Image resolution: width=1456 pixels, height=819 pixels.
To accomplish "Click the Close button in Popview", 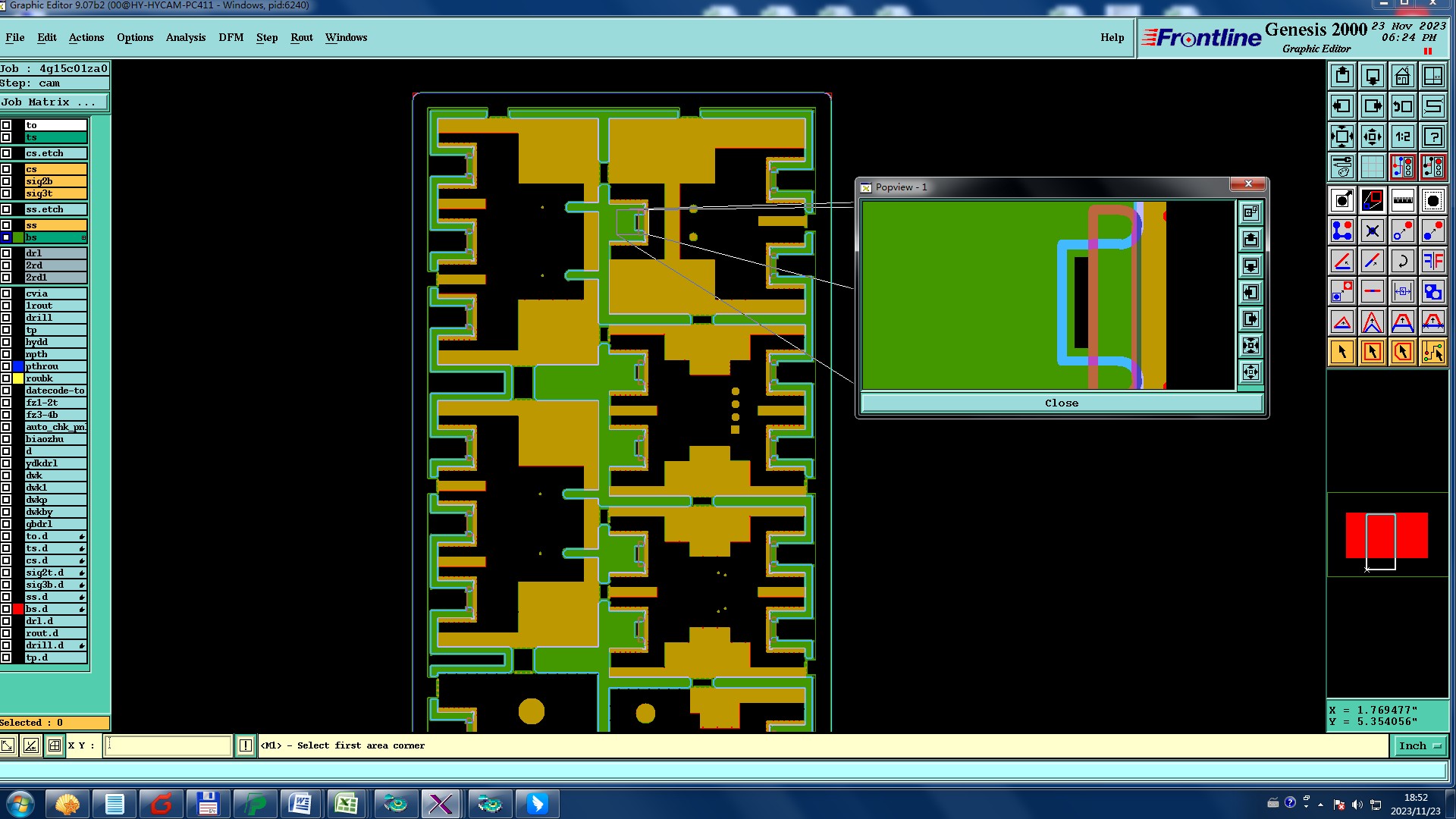I will 1061,403.
